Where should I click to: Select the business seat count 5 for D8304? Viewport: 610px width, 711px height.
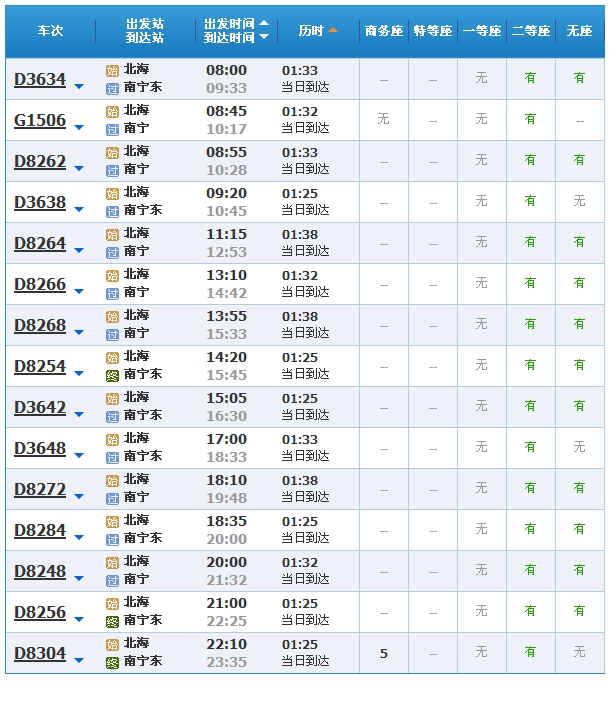384,653
